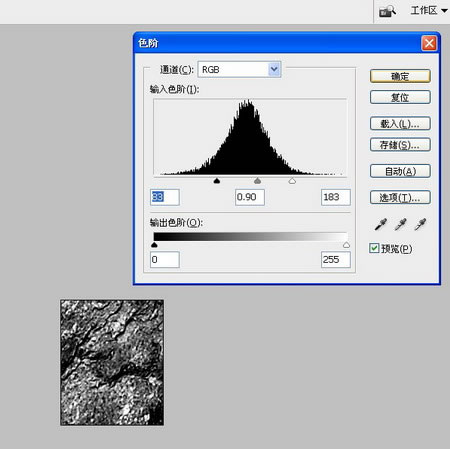
Task: Open the 工作区 workspace menu
Action: point(429,11)
